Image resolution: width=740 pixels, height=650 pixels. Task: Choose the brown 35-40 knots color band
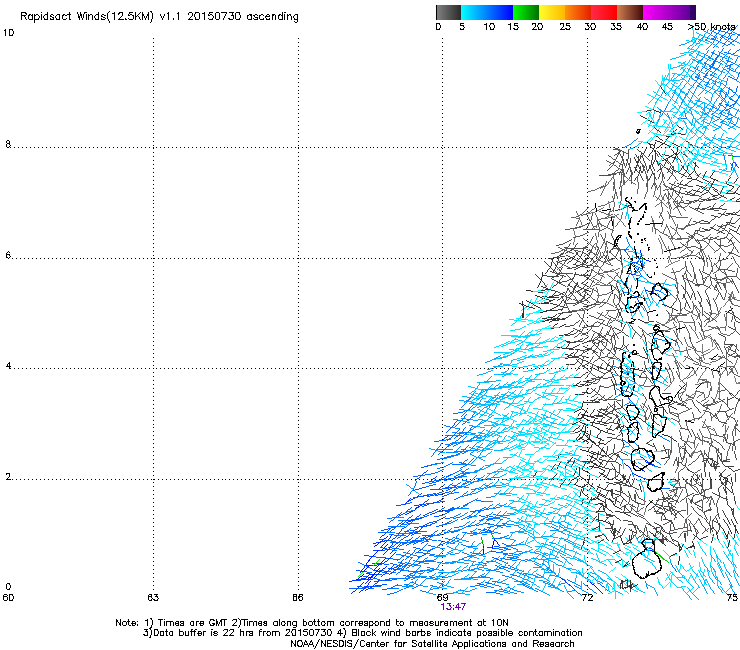(630, 12)
